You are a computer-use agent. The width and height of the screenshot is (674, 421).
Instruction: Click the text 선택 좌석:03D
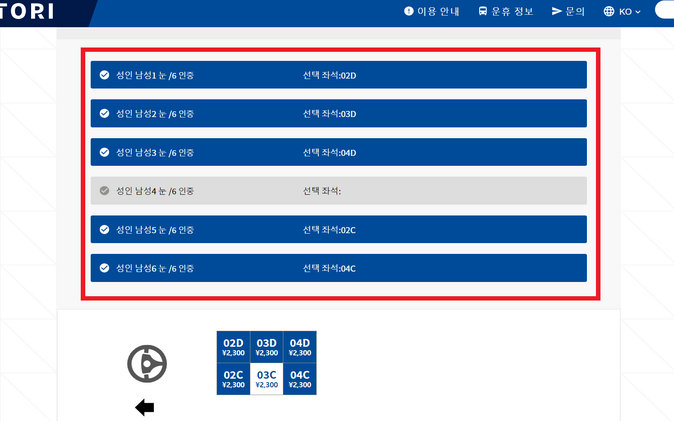[x=329, y=114]
